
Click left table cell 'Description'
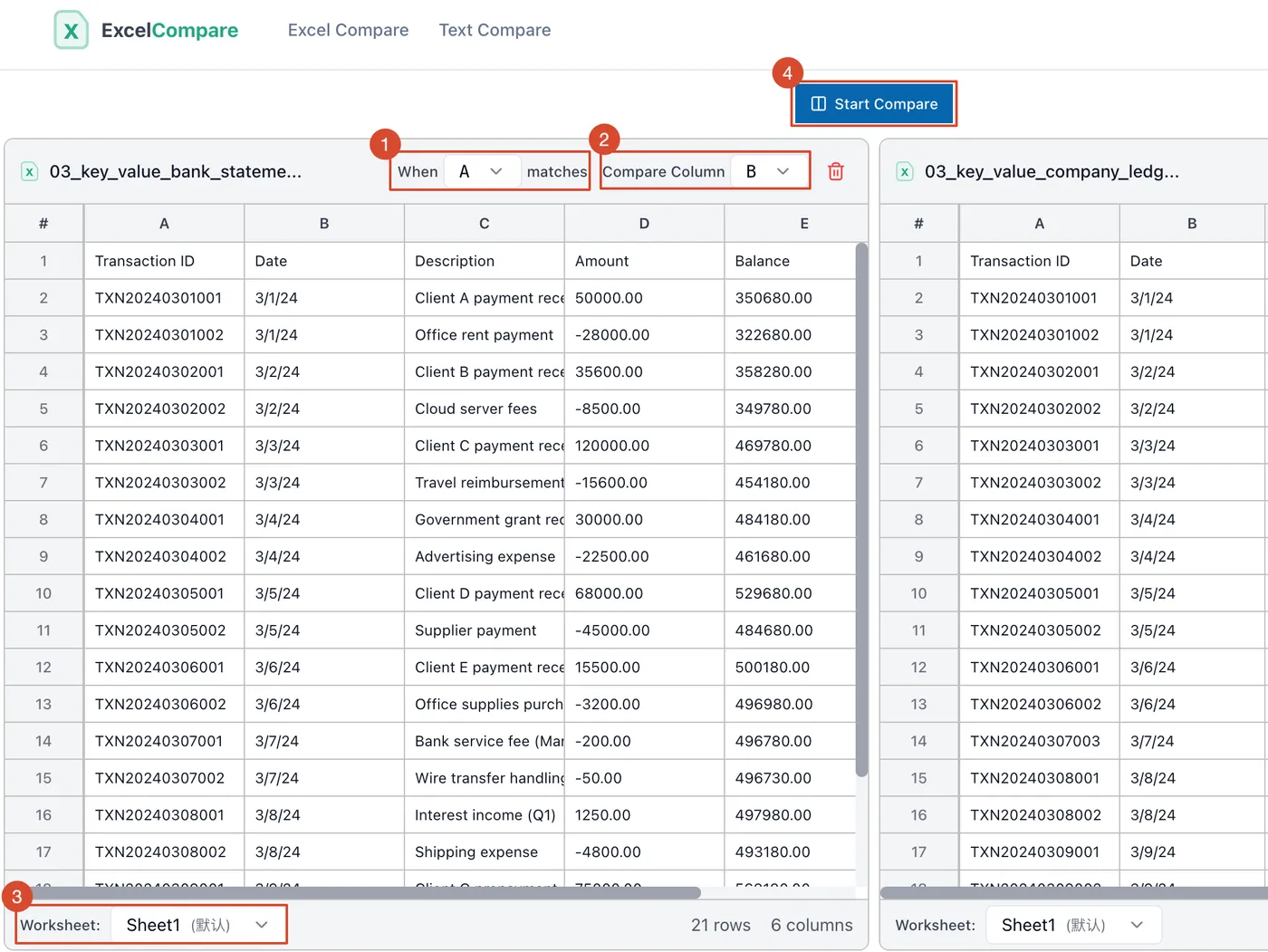[x=484, y=261]
